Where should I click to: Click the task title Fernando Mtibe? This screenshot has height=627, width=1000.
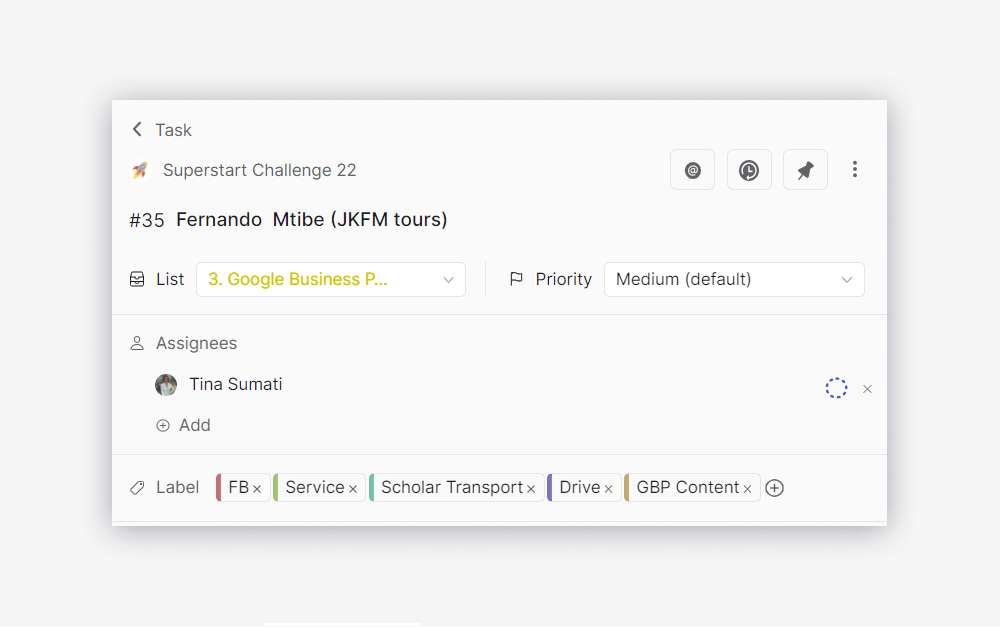coord(311,220)
